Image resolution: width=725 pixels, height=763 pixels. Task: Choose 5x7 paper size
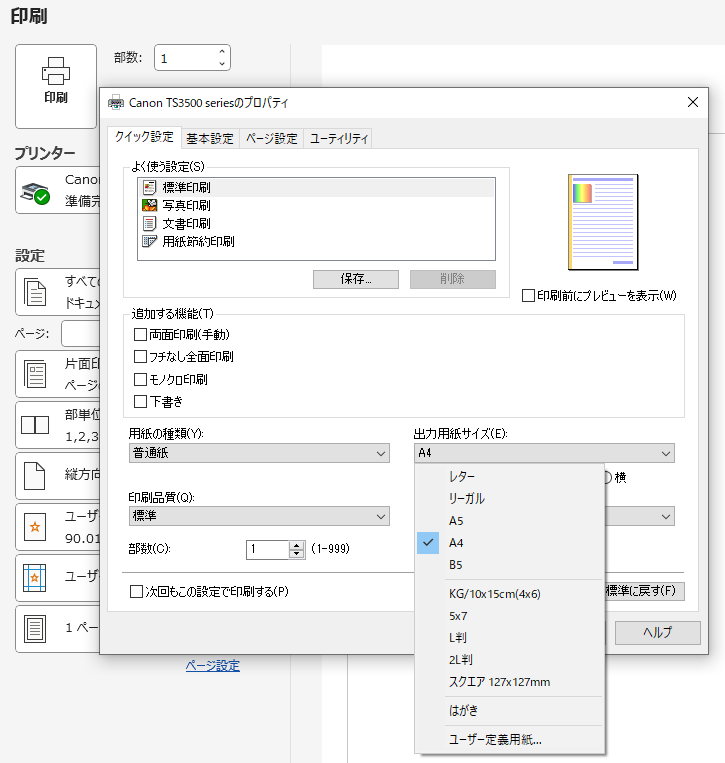[510, 616]
